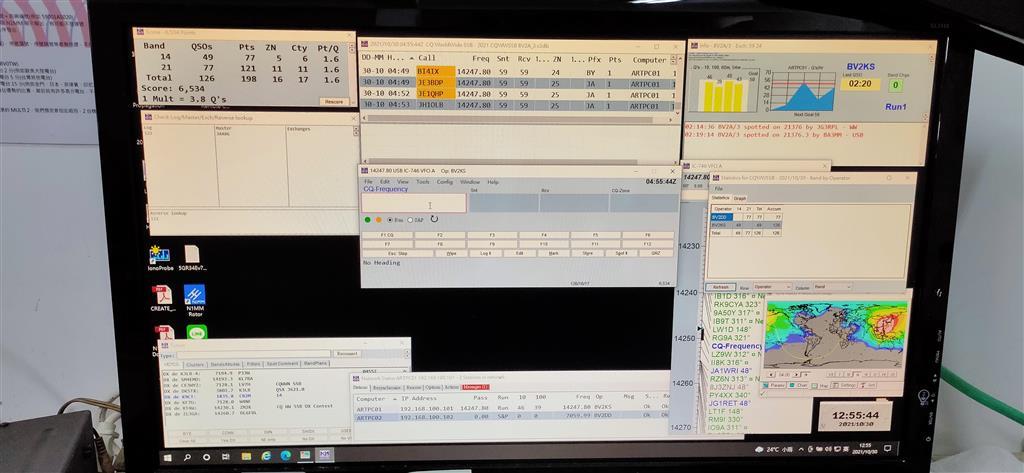The image size is (1024, 473).
Task: Open the notification center icon in tray
Action: (x=888, y=449)
